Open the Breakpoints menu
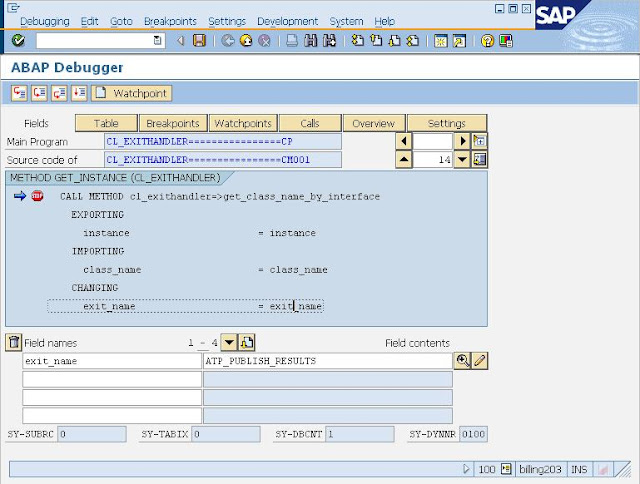 tap(170, 21)
